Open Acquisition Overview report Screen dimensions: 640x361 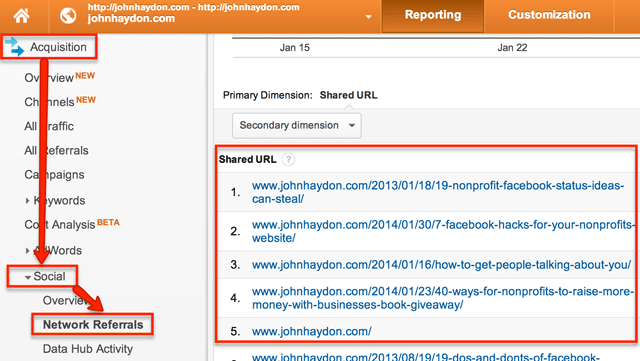49,78
